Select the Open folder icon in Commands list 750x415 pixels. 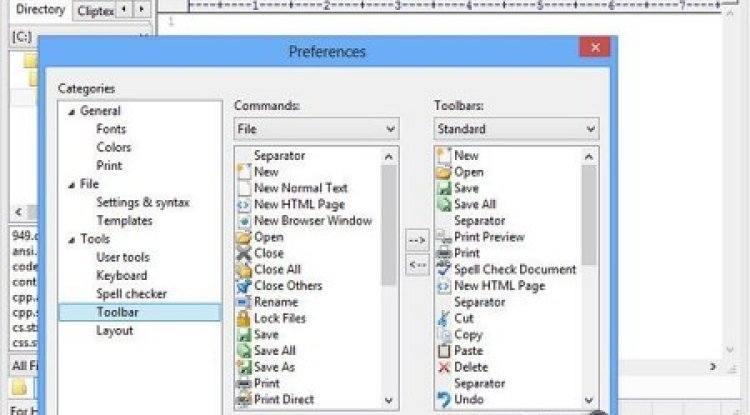click(x=243, y=237)
